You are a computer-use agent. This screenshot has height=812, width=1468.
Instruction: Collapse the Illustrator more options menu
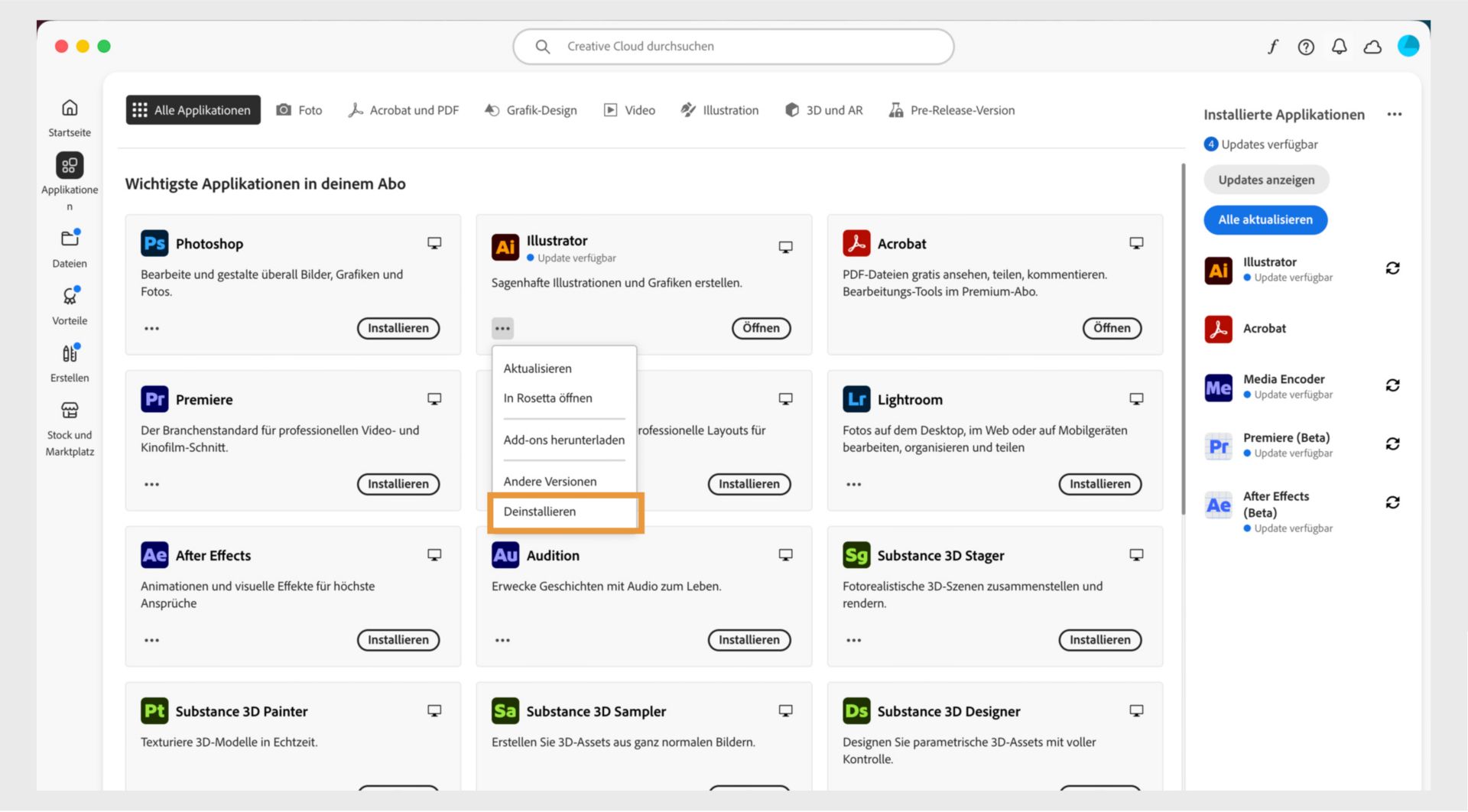(x=502, y=329)
